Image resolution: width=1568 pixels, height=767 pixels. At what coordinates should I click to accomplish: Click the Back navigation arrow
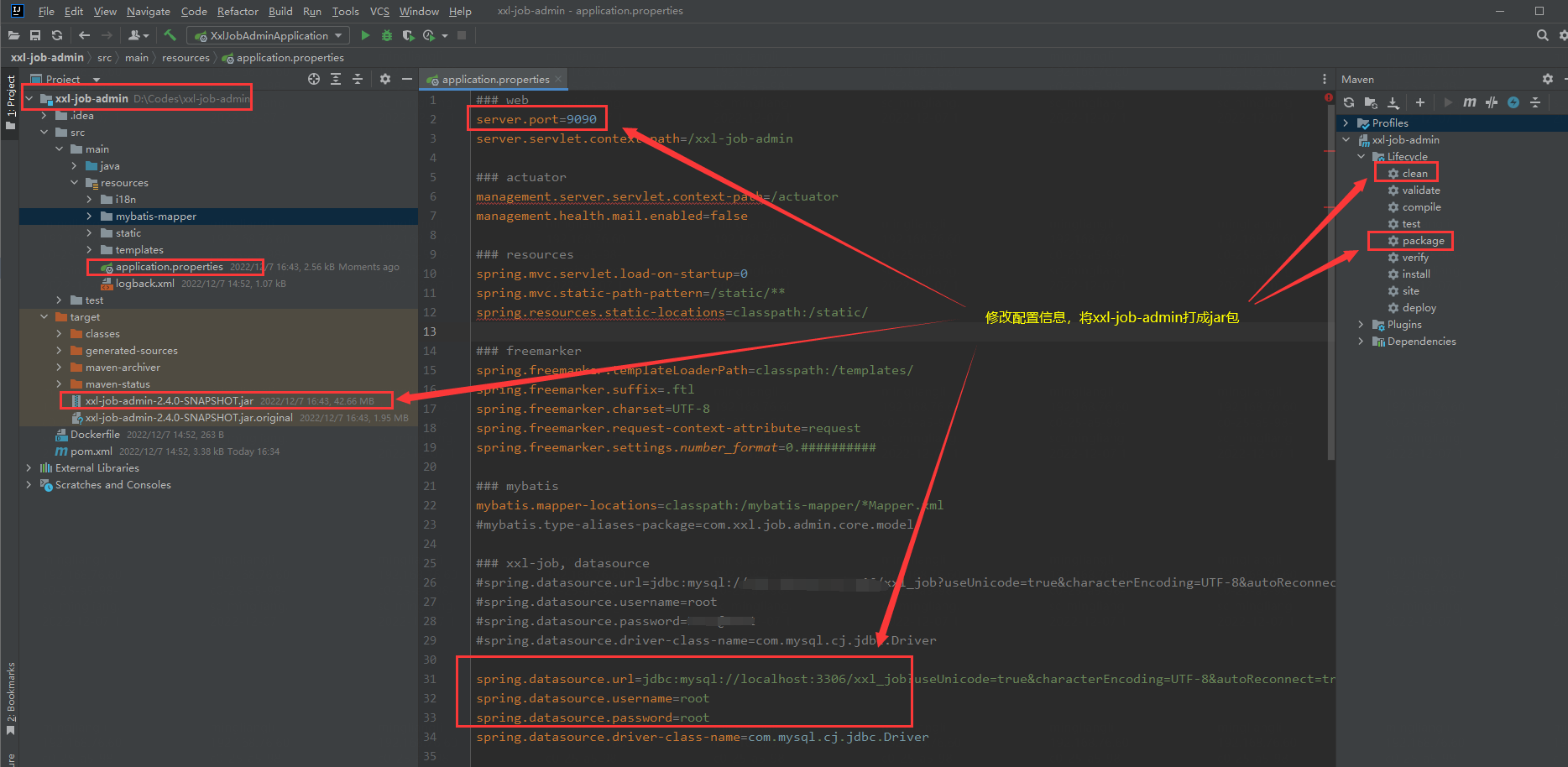pyautogui.click(x=84, y=35)
